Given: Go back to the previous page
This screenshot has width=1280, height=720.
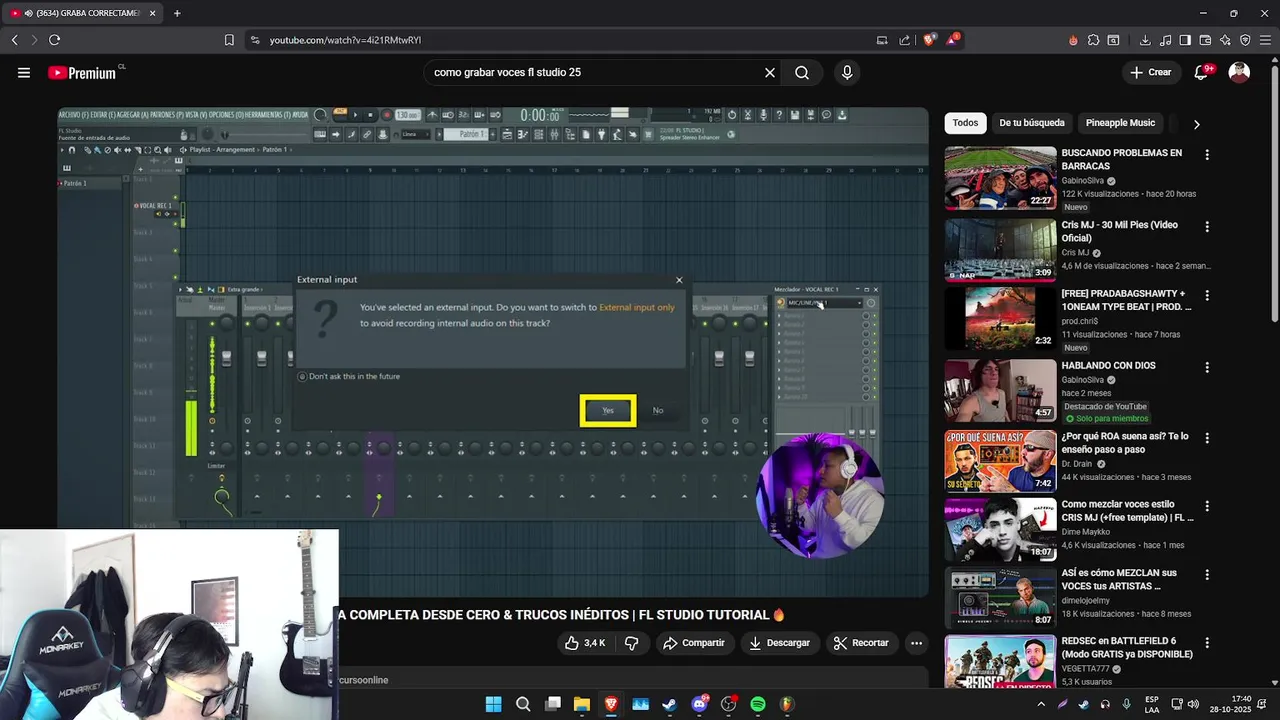Looking at the screenshot, I should tap(14, 40).
